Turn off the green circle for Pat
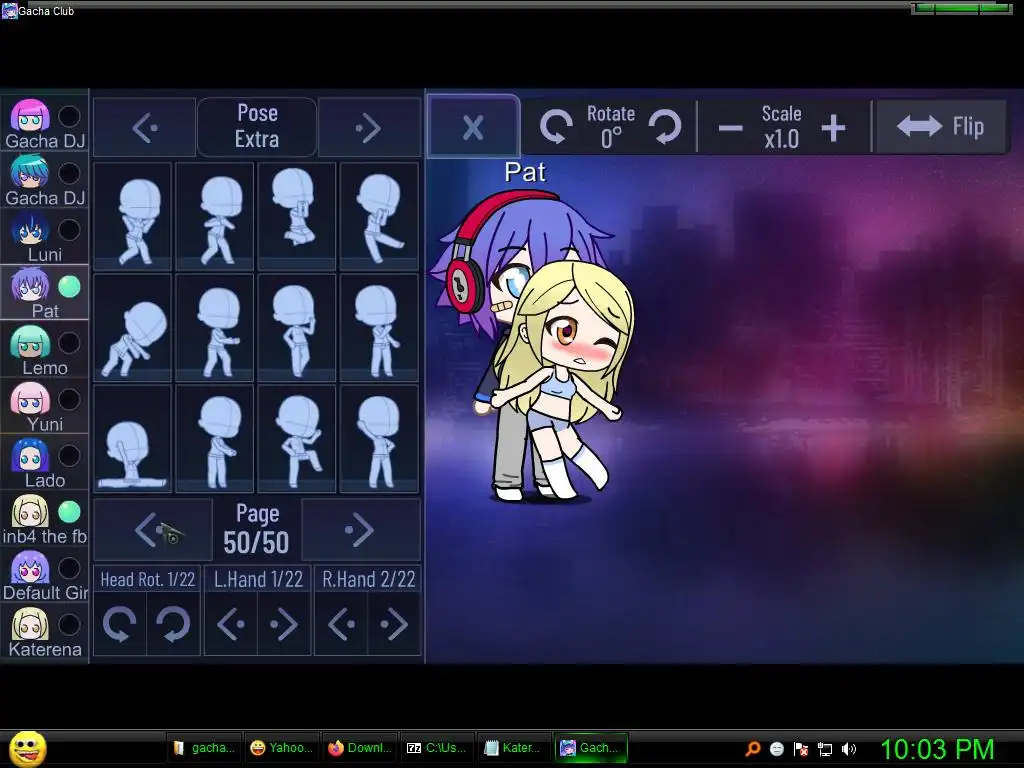1024x768 pixels. tap(69, 286)
